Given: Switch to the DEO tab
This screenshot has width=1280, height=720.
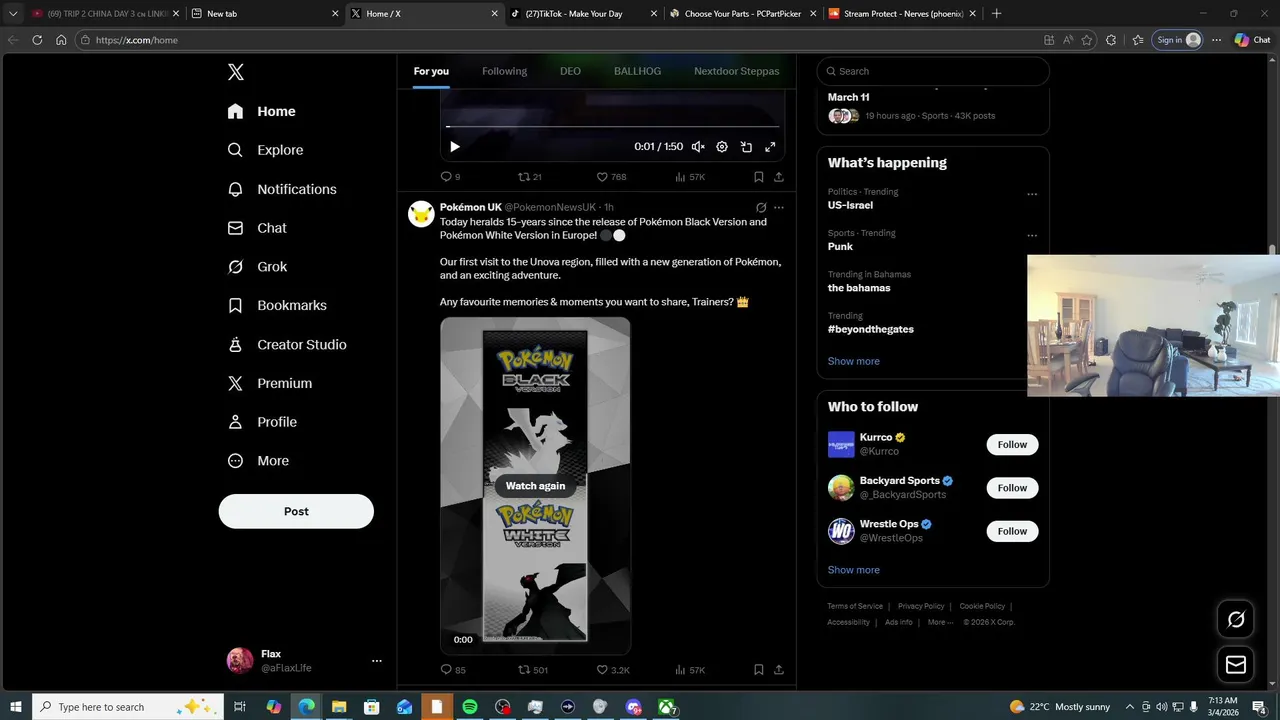Looking at the screenshot, I should click(x=570, y=71).
